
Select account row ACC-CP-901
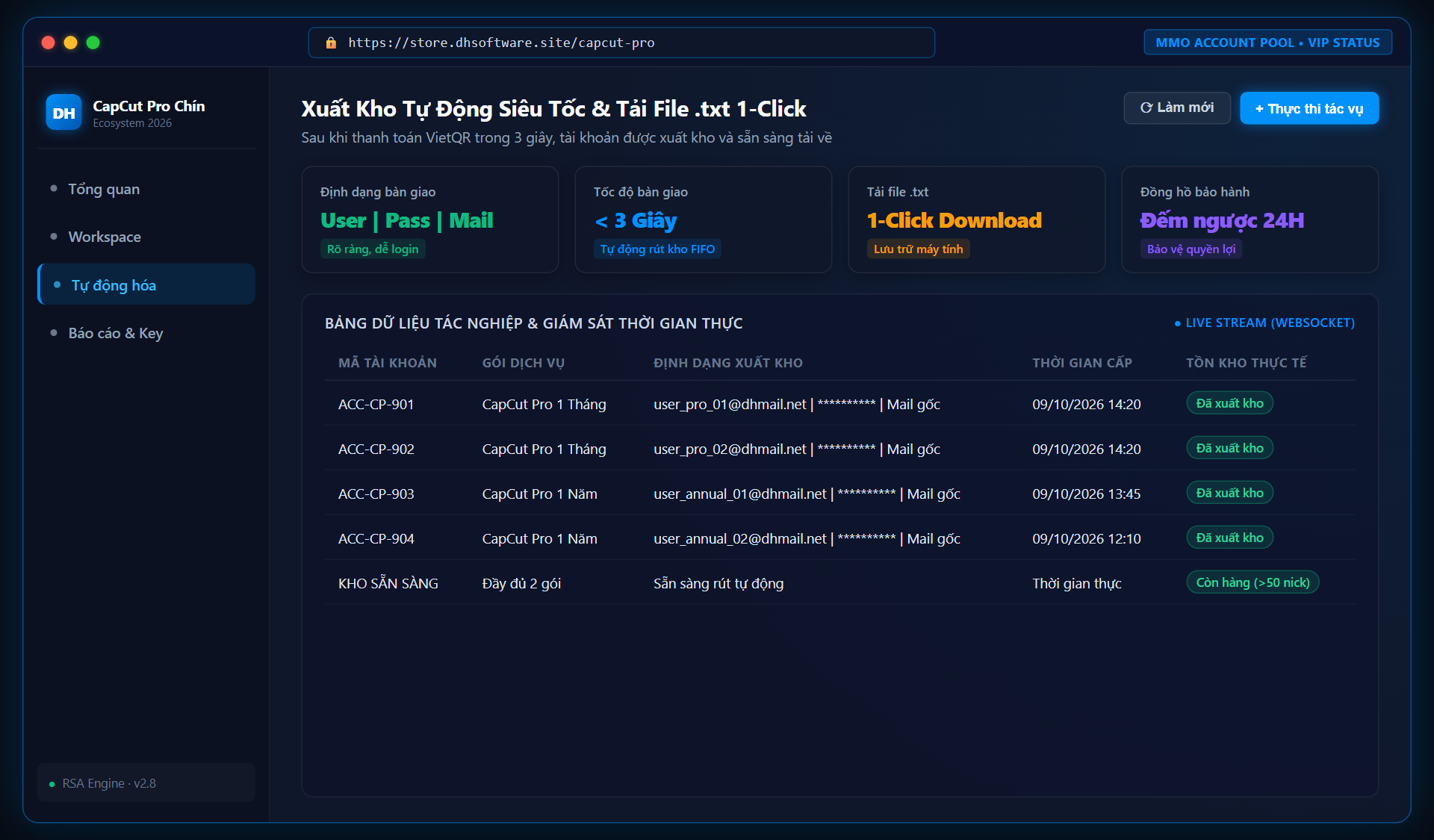840,404
